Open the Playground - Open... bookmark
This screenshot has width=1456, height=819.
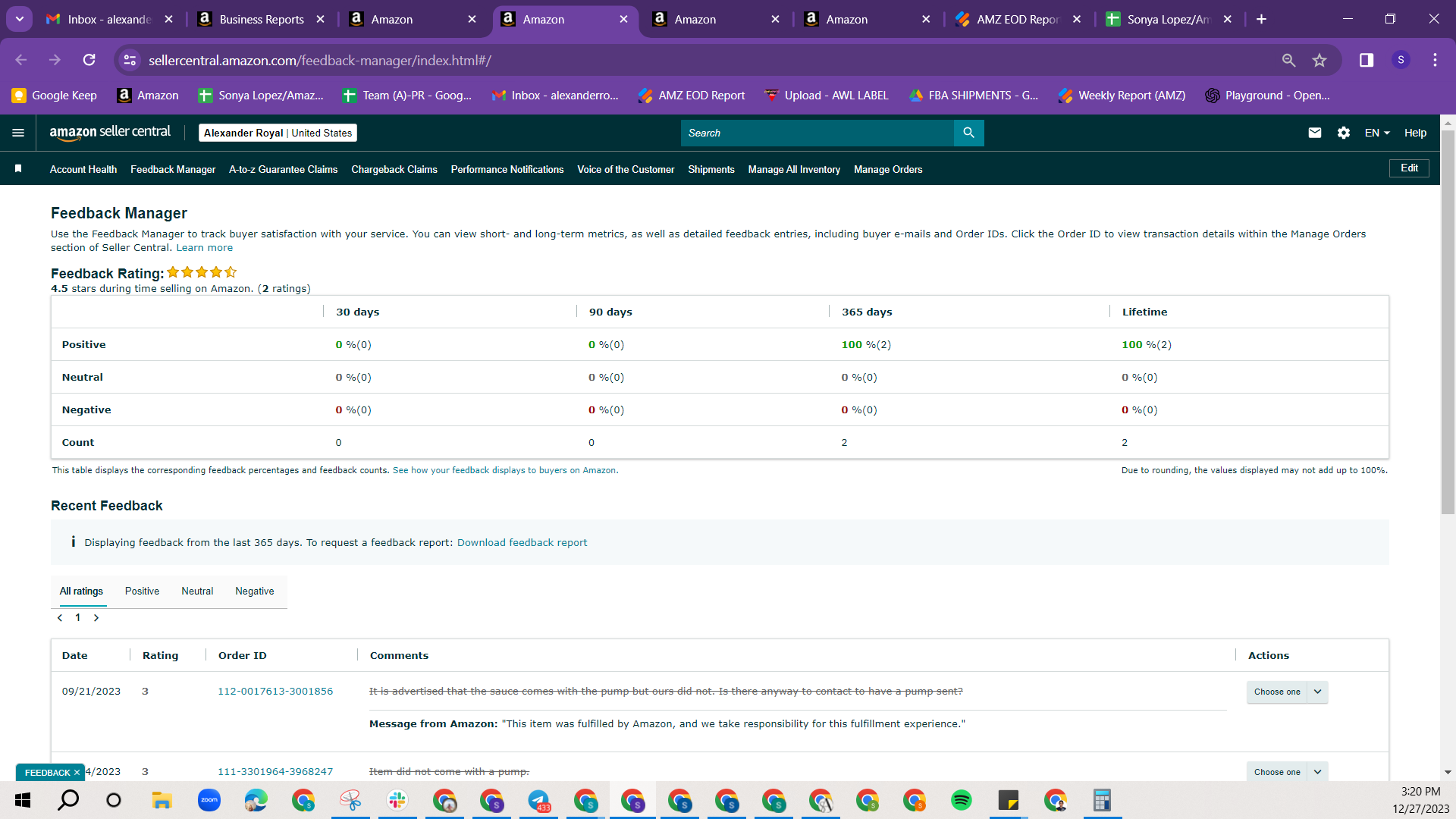click(1268, 96)
